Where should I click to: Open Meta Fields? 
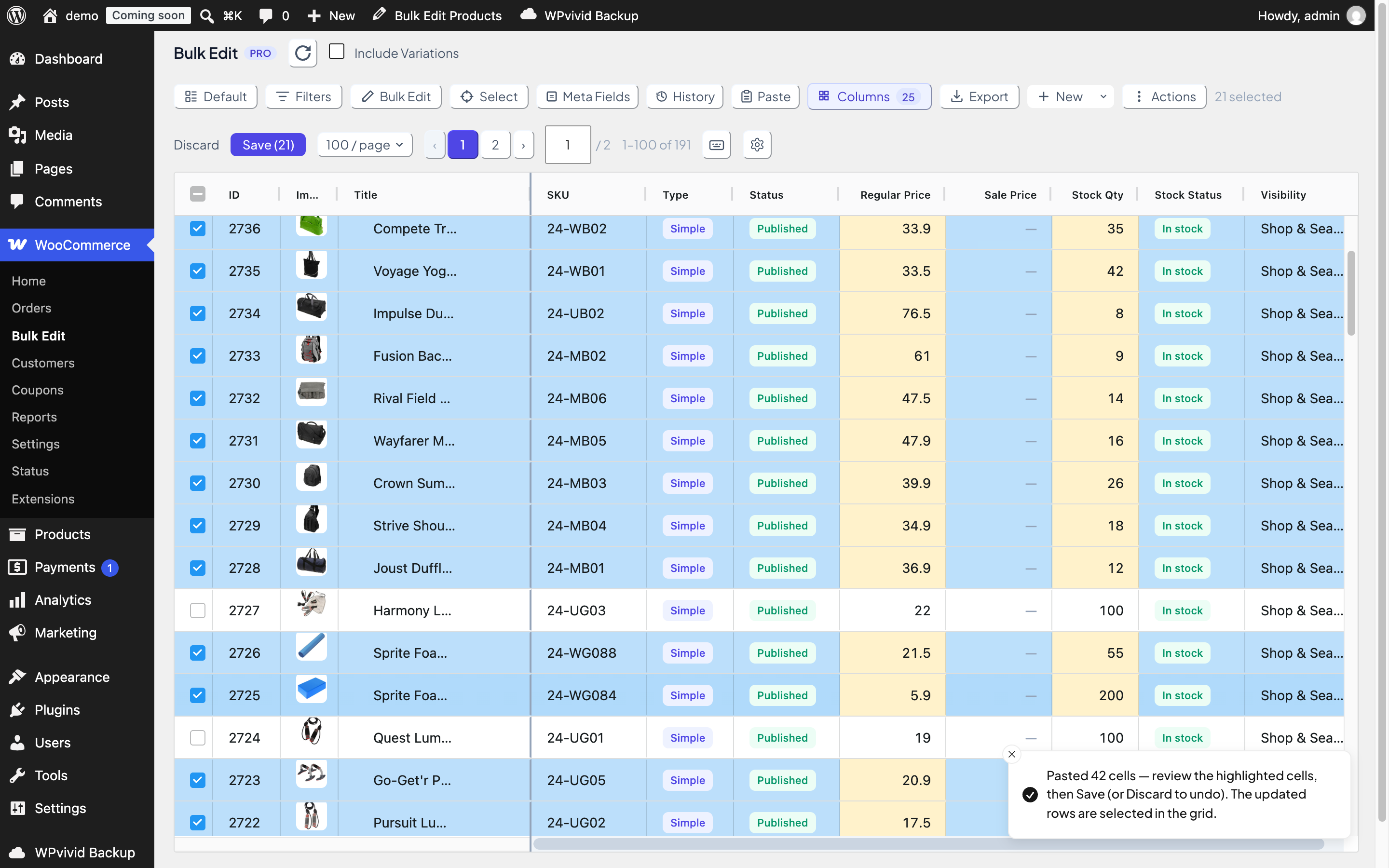(x=588, y=96)
